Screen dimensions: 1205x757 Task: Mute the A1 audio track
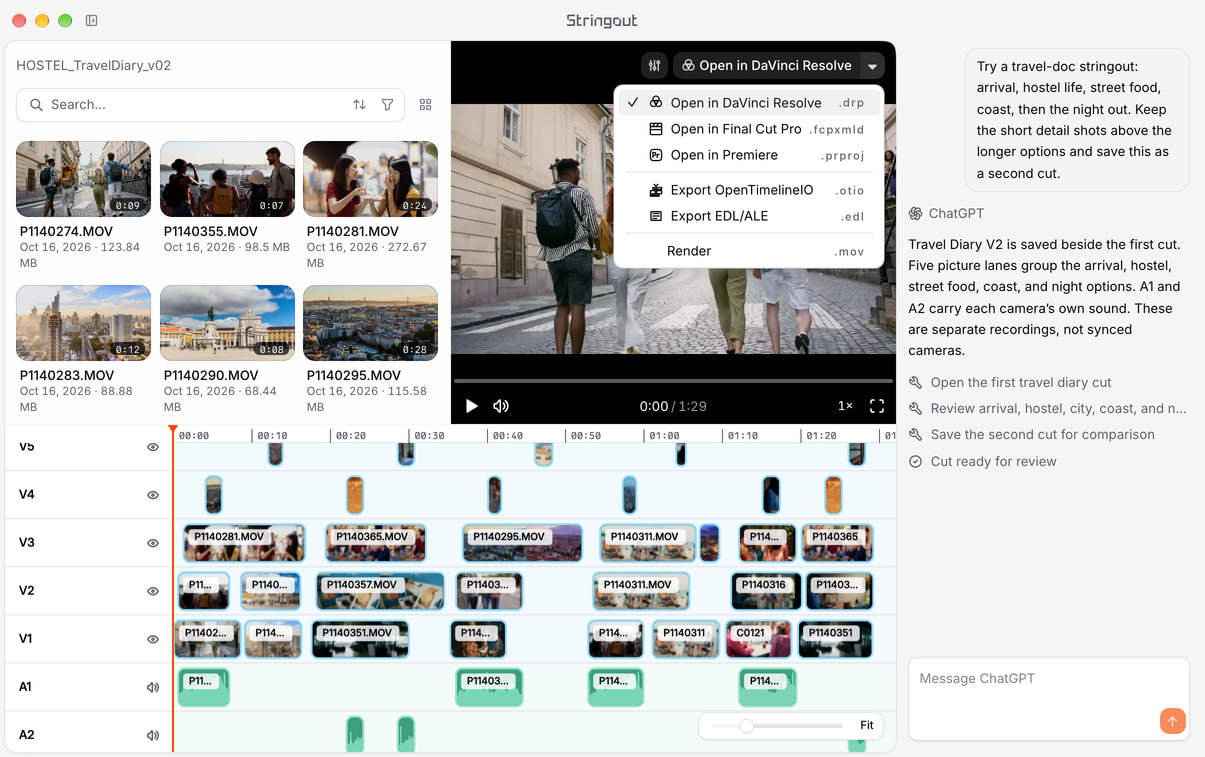pos(153,687)
